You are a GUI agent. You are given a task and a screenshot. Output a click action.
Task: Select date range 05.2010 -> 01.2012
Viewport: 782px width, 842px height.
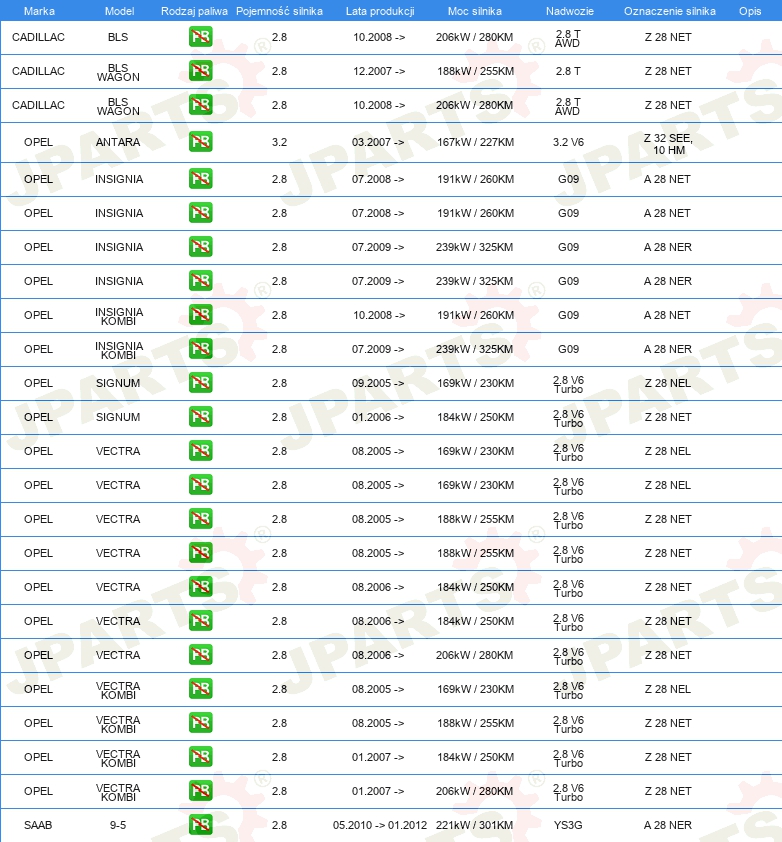pyautogui.click(x=380, y=825)
